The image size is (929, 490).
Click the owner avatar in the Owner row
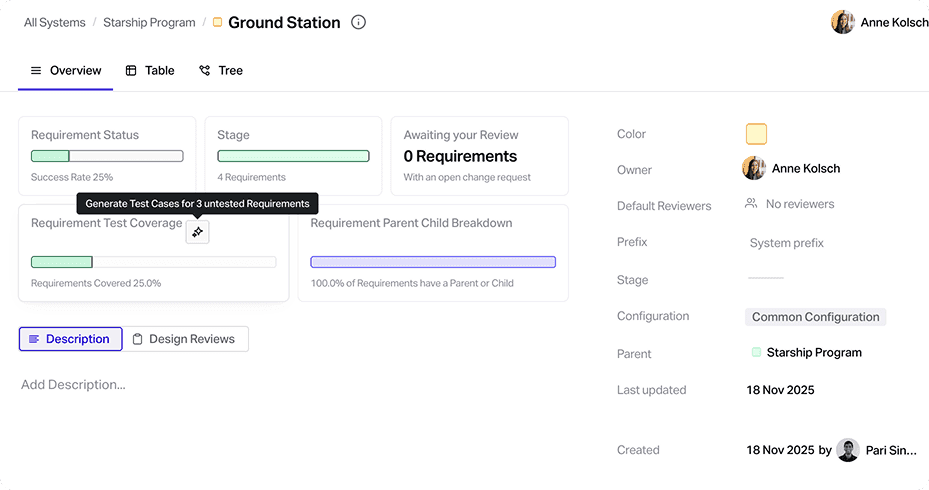click(754, 168)
